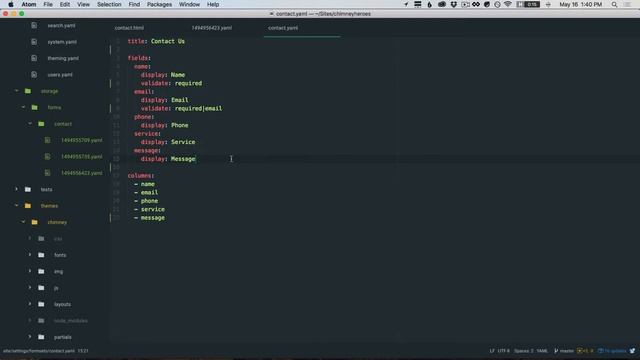Click the green forms folder icon
640x360 pixels.
point(35,107)
